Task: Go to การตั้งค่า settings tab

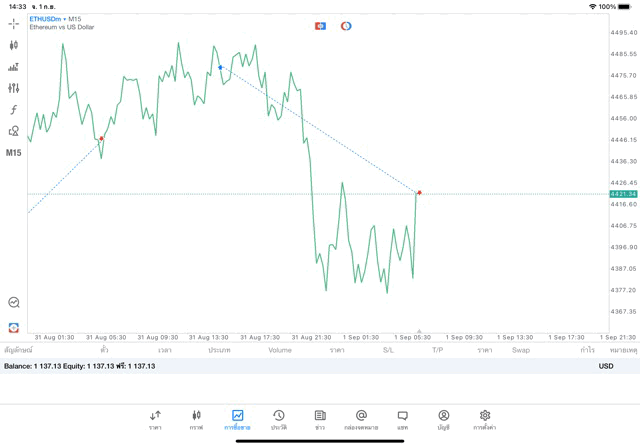Action: (485, 419)
